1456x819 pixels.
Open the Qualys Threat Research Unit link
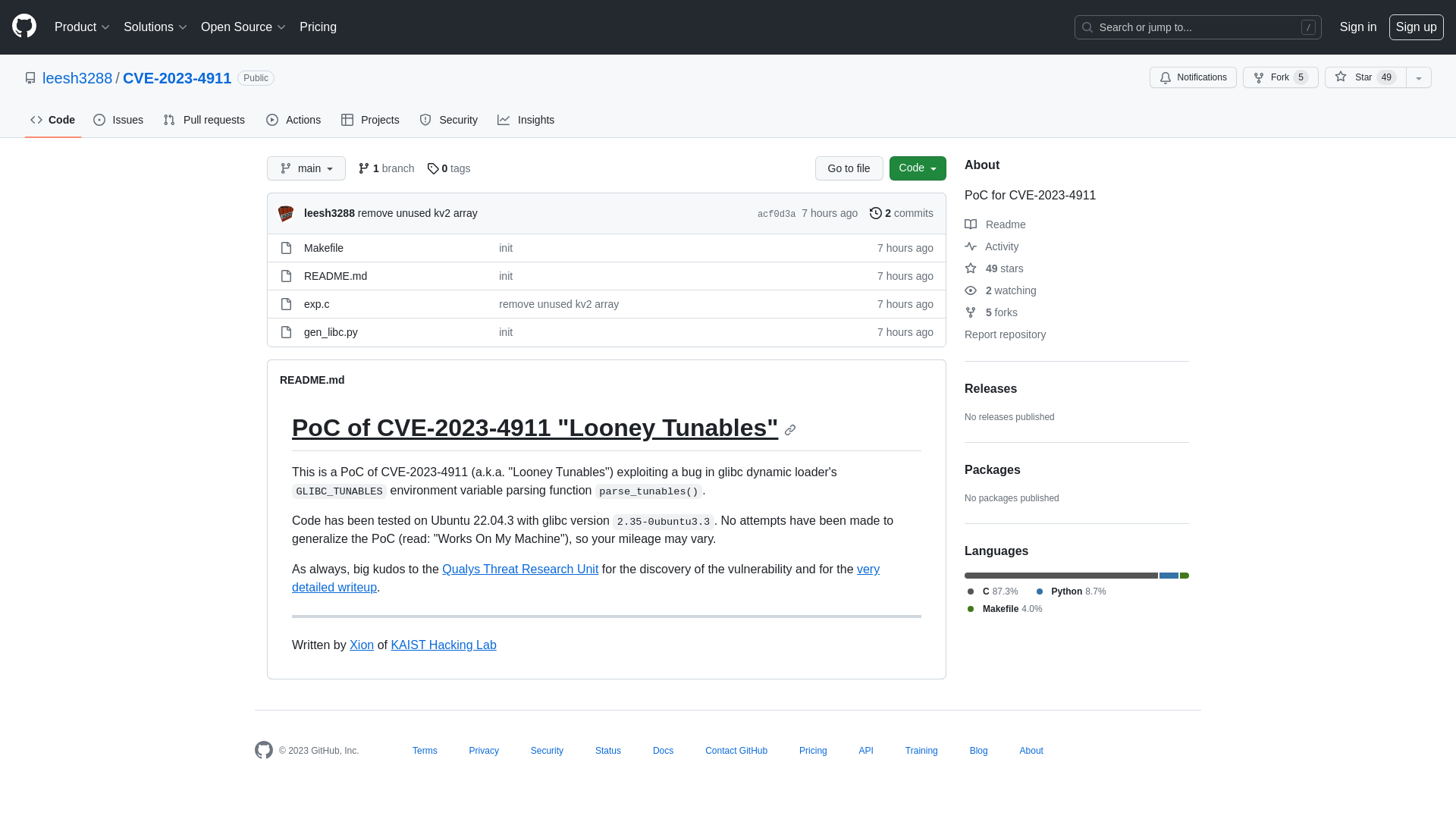pos(520,570)
